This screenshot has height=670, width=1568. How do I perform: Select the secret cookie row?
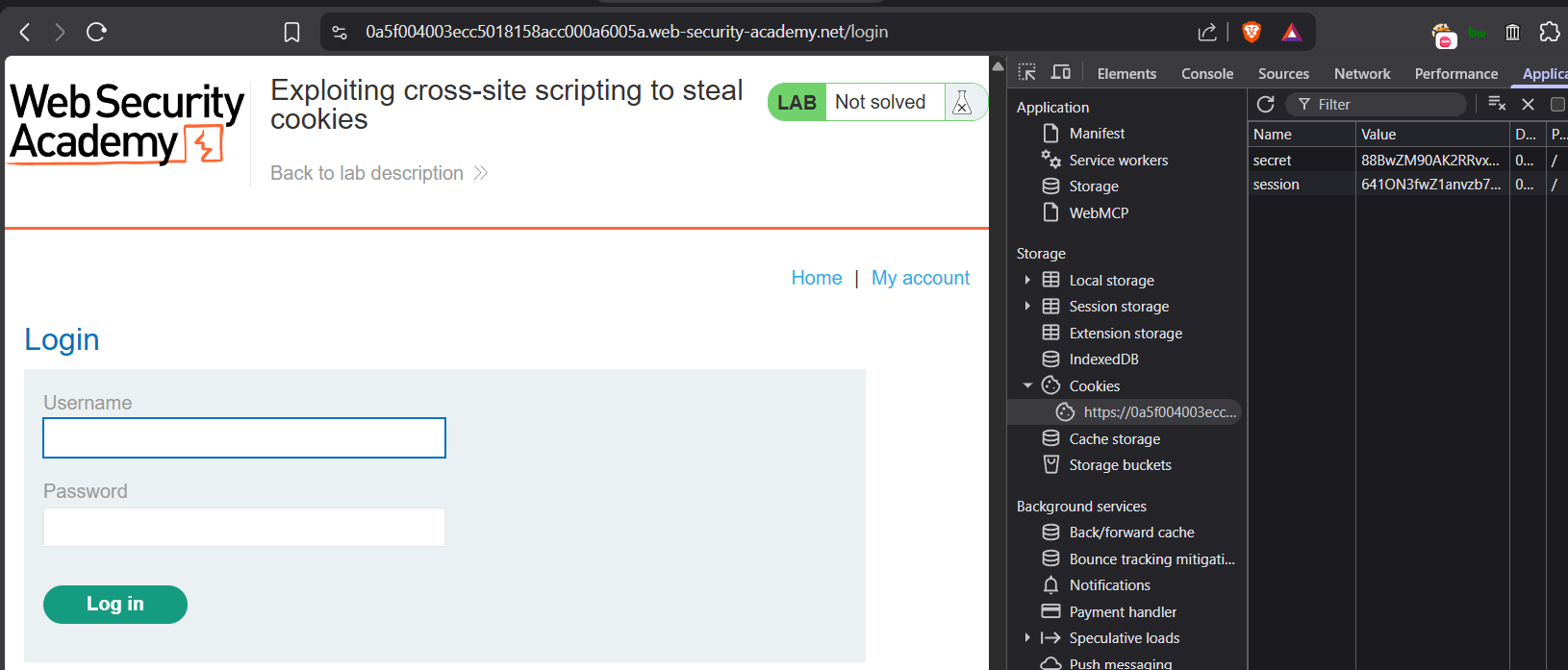point(1407,160)
